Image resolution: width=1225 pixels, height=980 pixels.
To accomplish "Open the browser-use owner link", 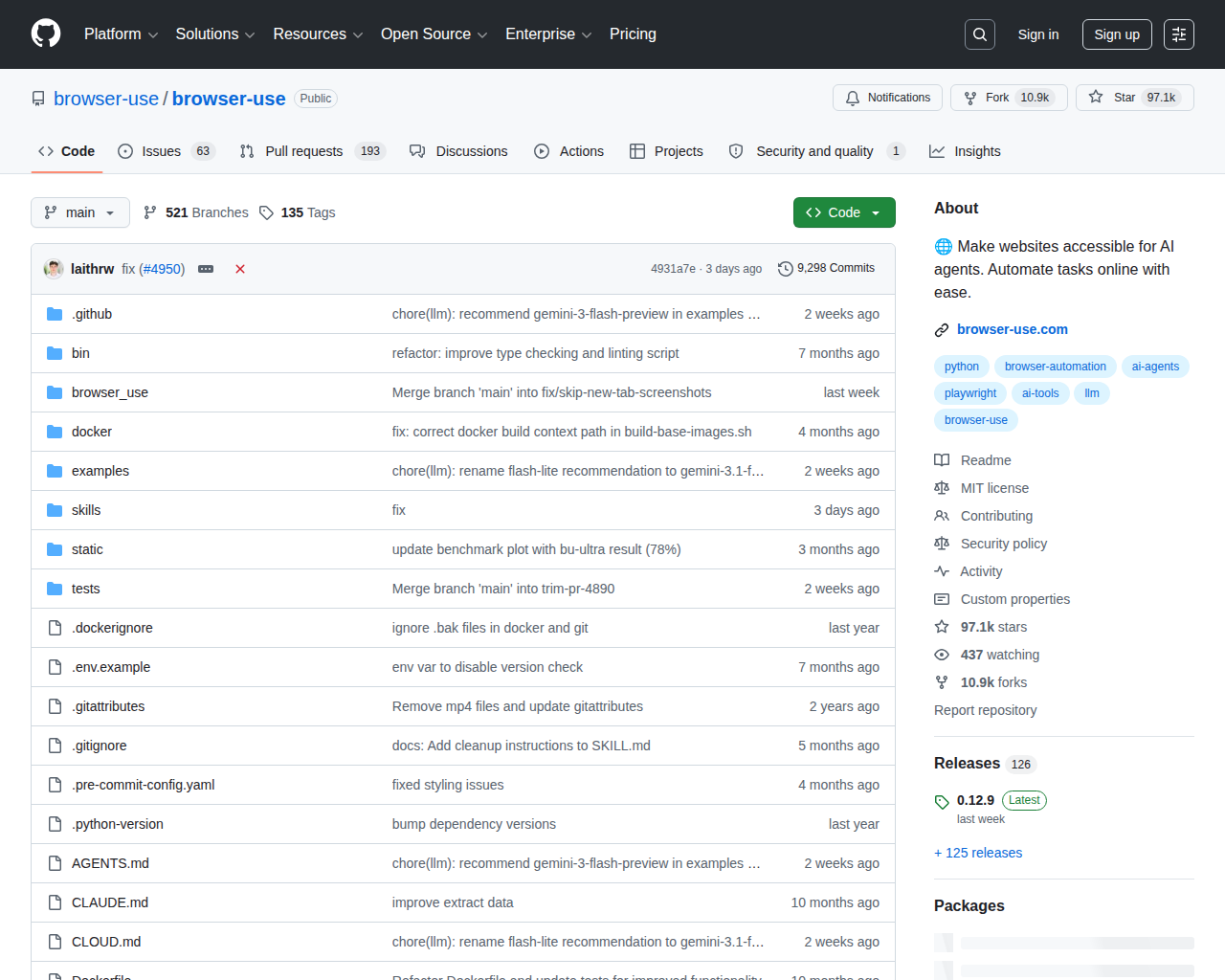I will coord(106,99).
